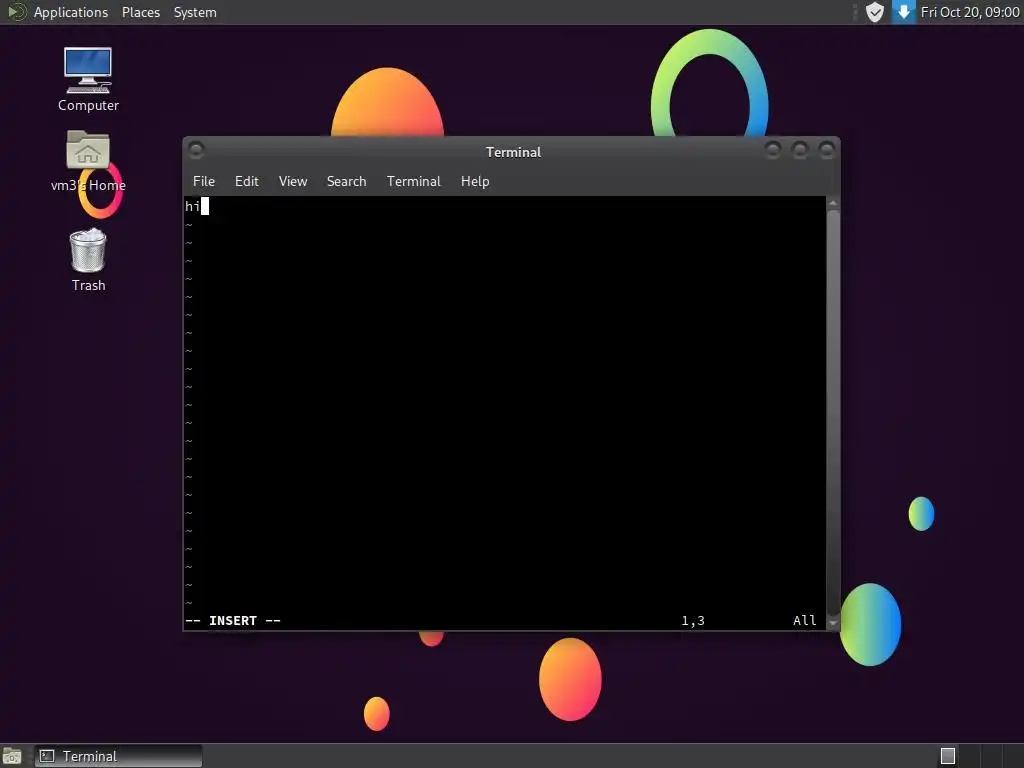
Task: Click the terminal window menu button at top-left of title bar
Action: 196,150
